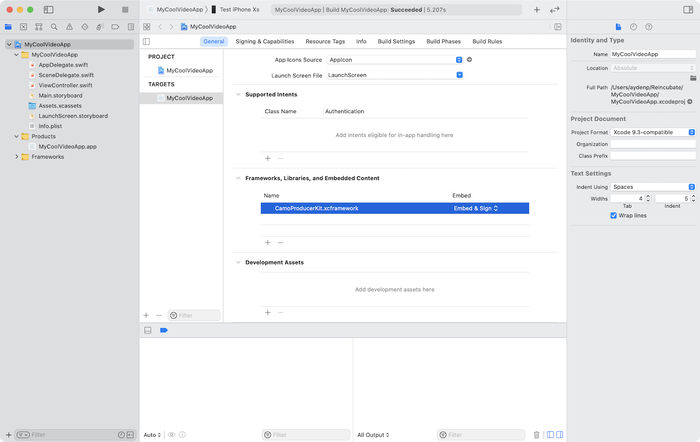
Task: Open the Quick Help inspector icon
Action: (649, 27)
